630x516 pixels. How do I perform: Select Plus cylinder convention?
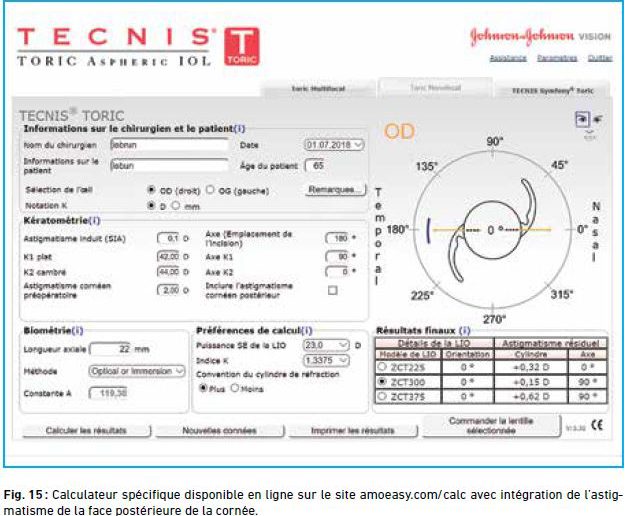click(203, 388)
